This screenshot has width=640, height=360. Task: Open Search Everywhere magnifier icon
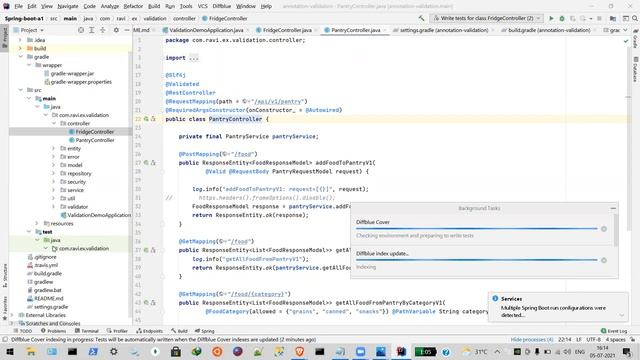pos(635,18)
